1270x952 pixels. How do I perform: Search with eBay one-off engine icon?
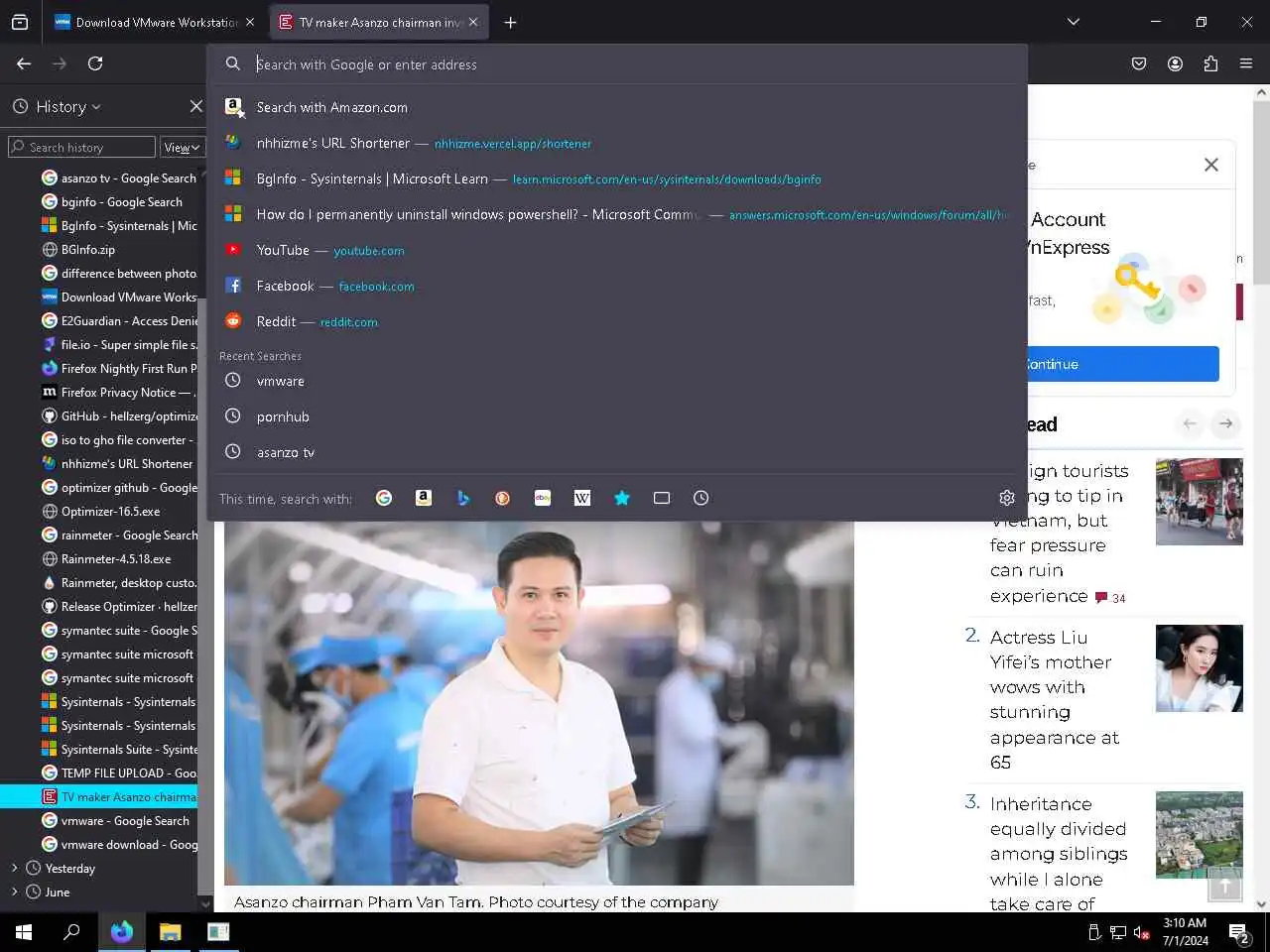(543, 498)
